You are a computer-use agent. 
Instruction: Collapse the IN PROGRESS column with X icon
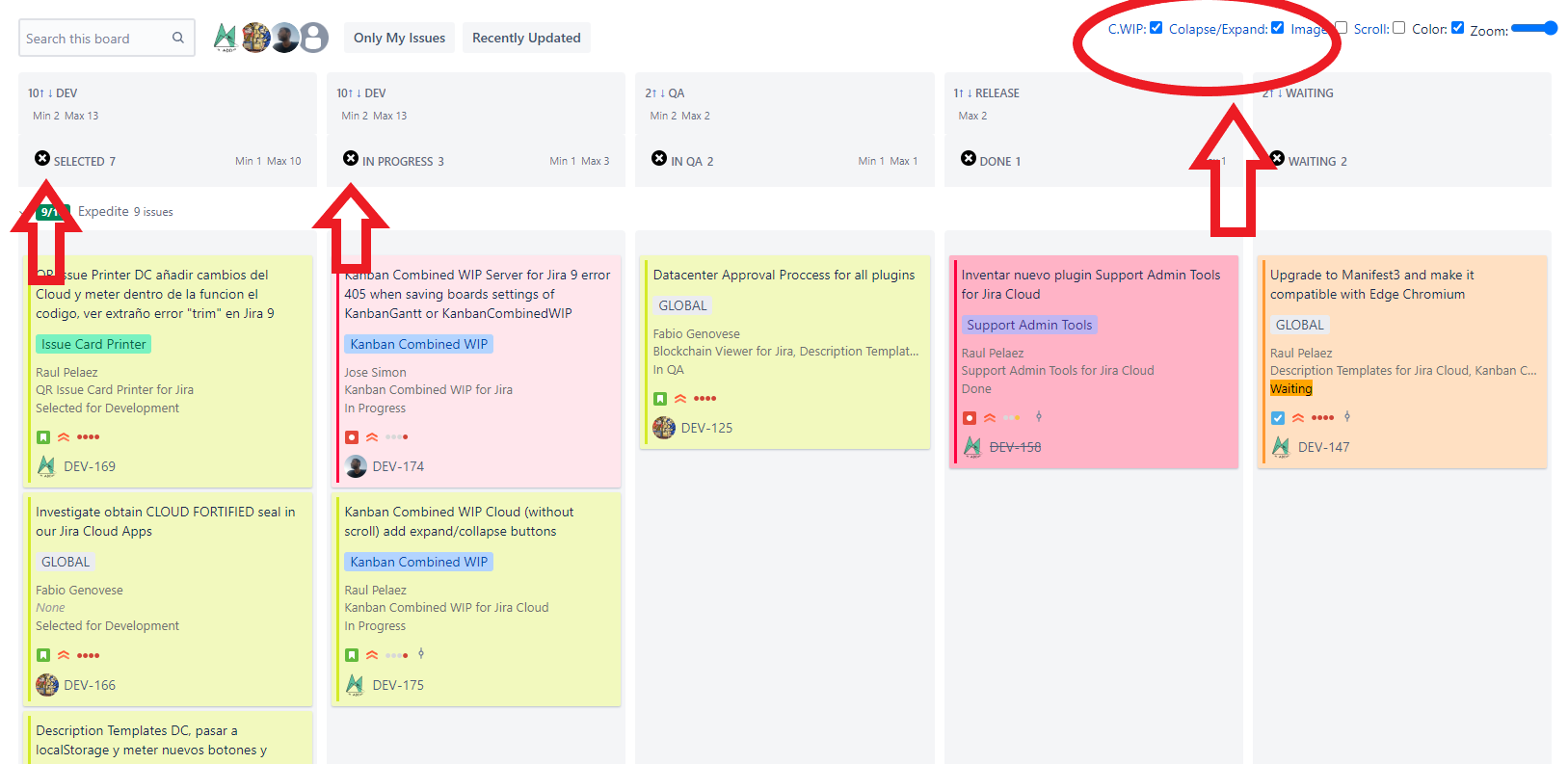pos(351,159)
